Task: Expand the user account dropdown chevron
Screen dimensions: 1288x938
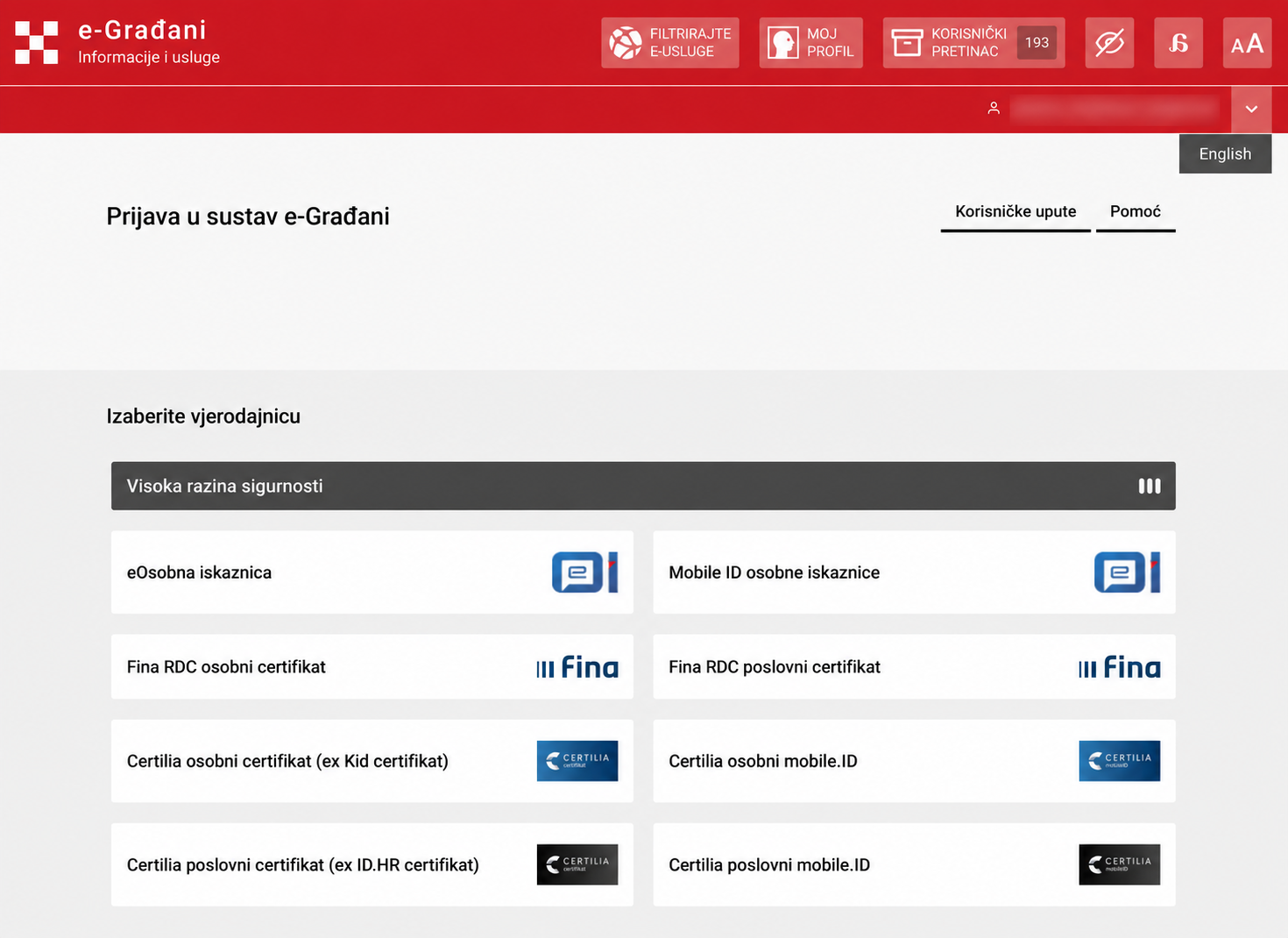Action: pyautogui.click(x=1251, y=110)
